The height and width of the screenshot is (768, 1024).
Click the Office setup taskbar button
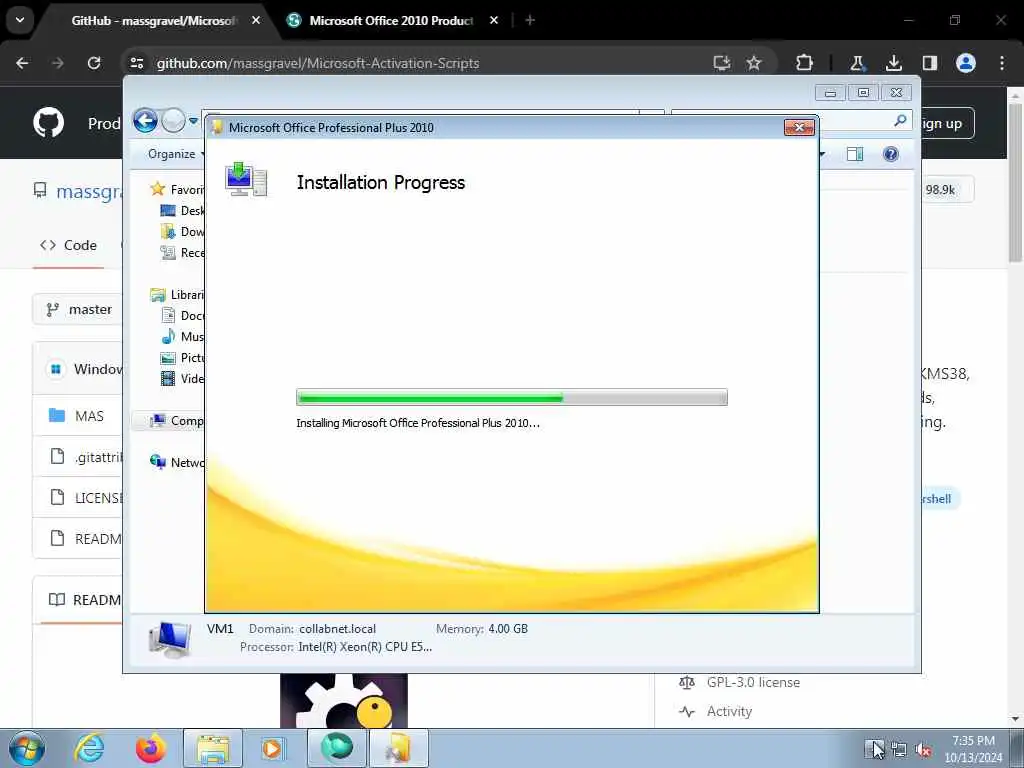coord(399,748)
